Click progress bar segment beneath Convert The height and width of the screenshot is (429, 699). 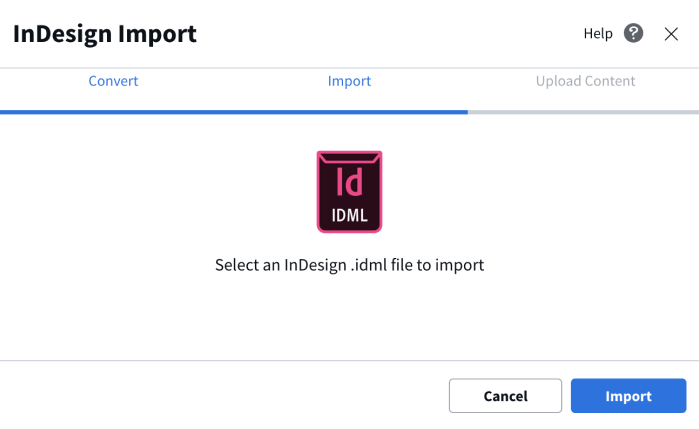(113, 112)
